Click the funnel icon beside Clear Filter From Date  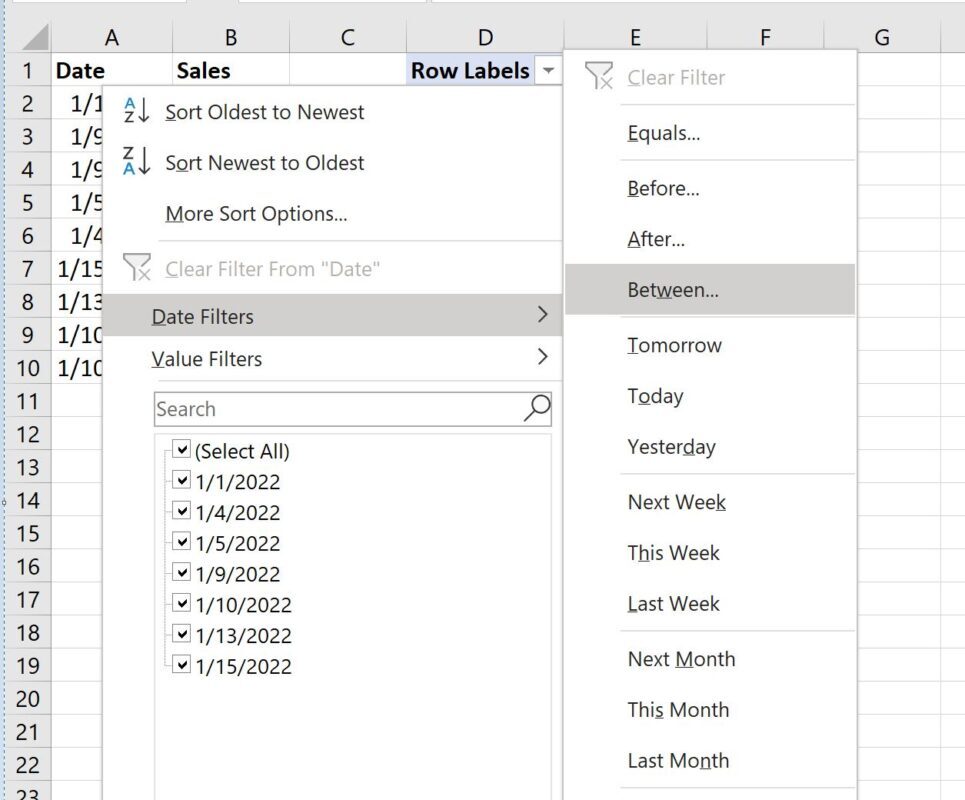136,266
